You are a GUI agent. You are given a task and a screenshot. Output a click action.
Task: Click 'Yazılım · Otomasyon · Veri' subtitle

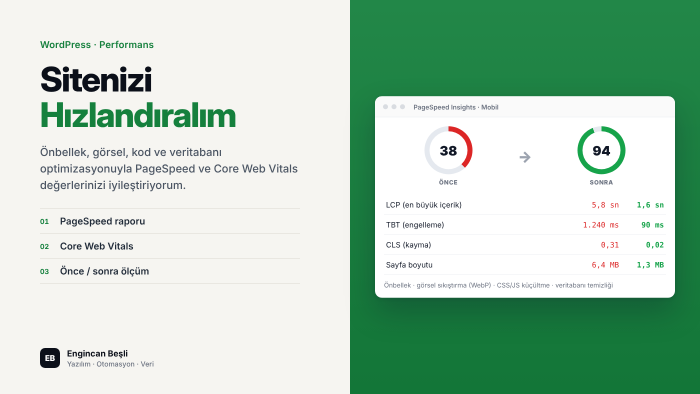click(x=110, y=364)
